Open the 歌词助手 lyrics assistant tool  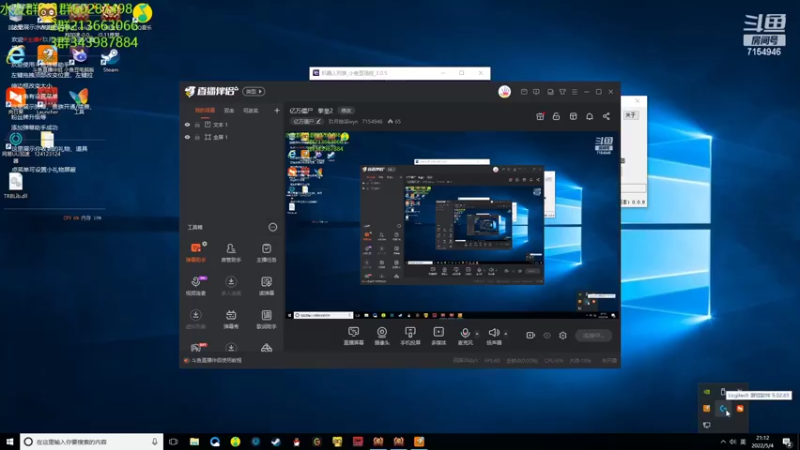pos(266,319)
